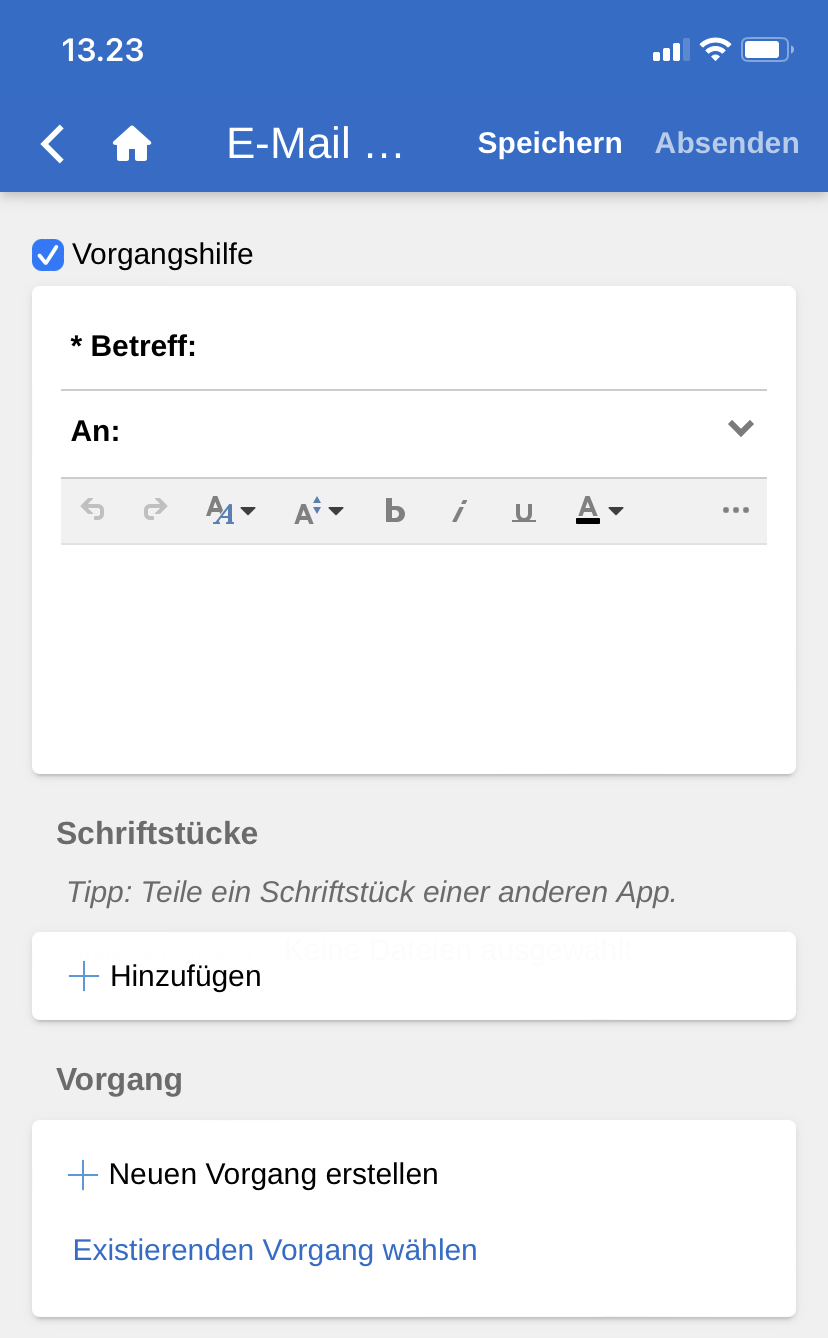Toggle italic text formatting
The image size is (828, 1338).
[459, 511]
